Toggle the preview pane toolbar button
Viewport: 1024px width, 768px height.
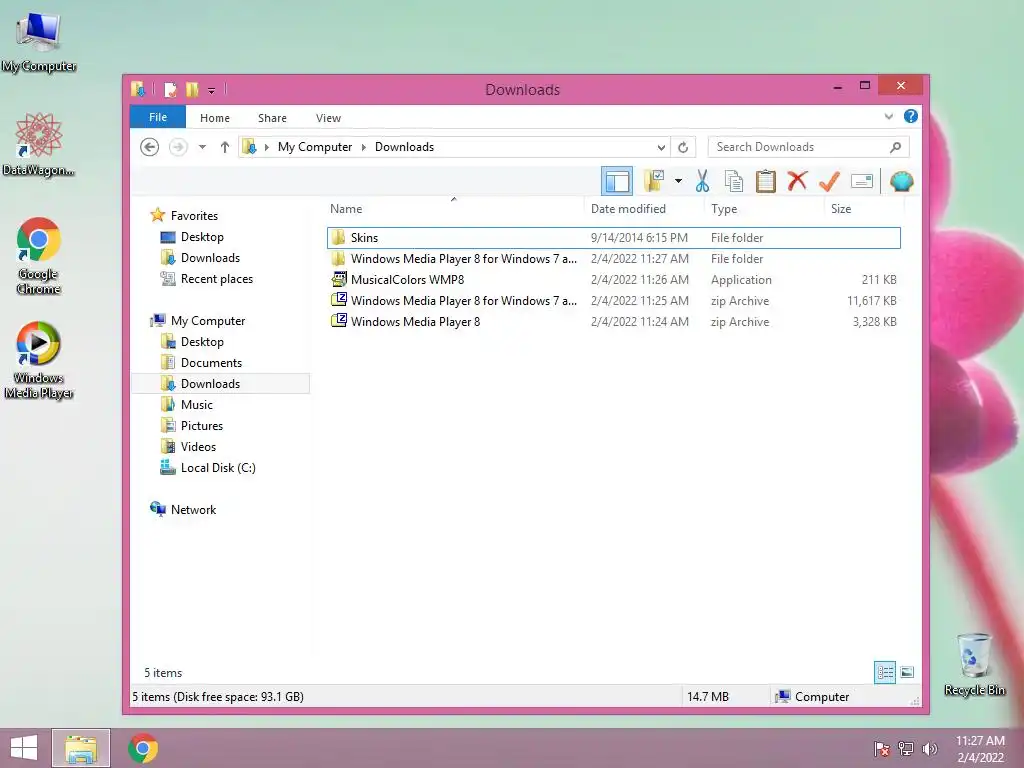[x=616, y=181]
